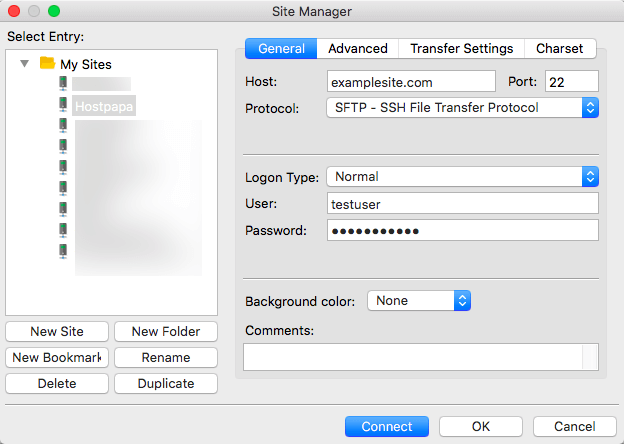Open the Protocol dropdown
Viewport: 624px width, 444px height.
pyautogui.click(x=462, y=107)
